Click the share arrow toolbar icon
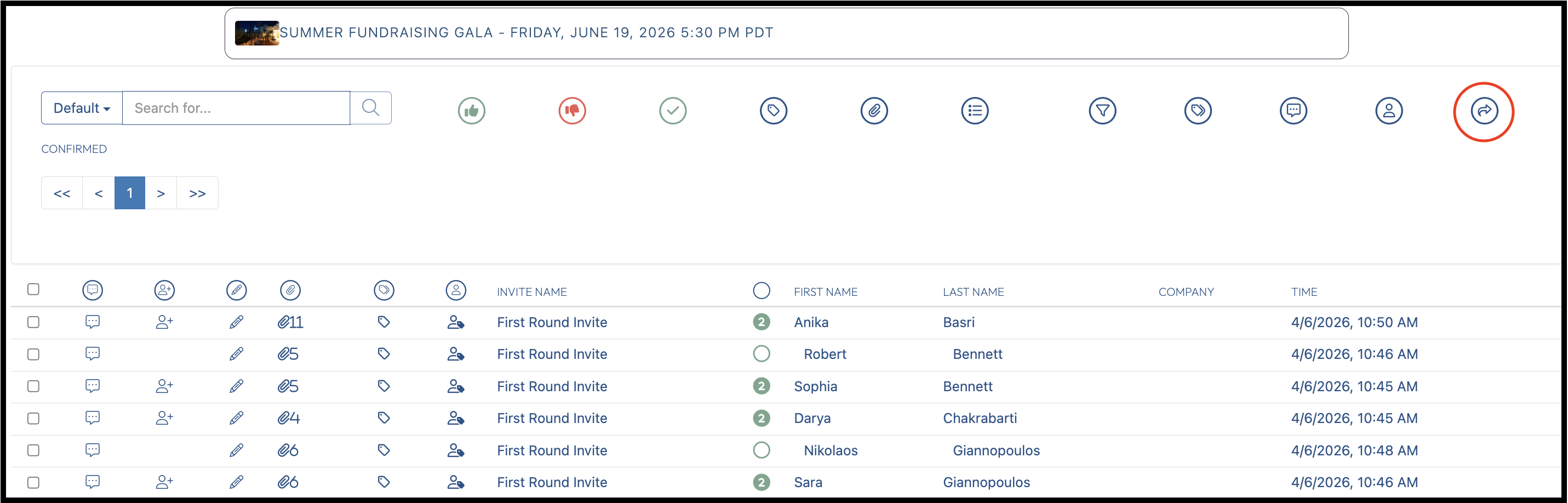This screenshot has height=503, width=1568. (x=1484, y=111)
